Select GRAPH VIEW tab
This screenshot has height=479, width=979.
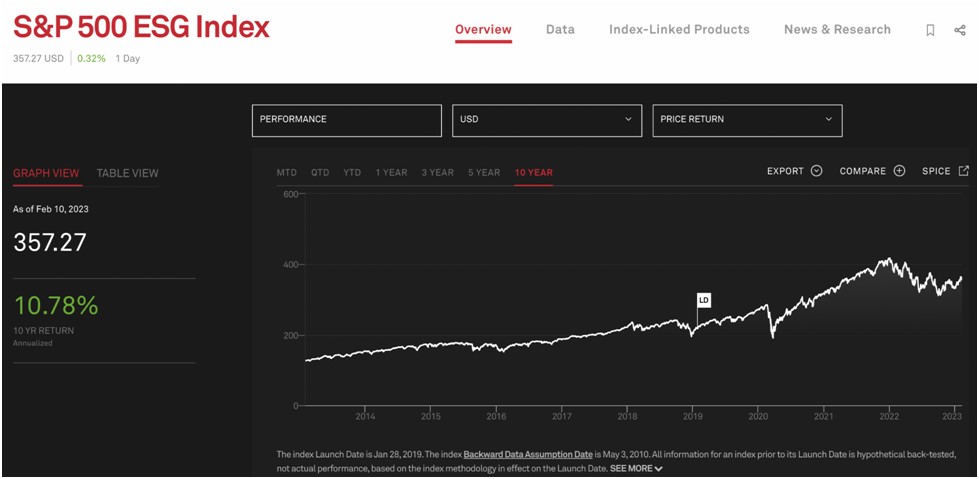click(x=46, y=173)
